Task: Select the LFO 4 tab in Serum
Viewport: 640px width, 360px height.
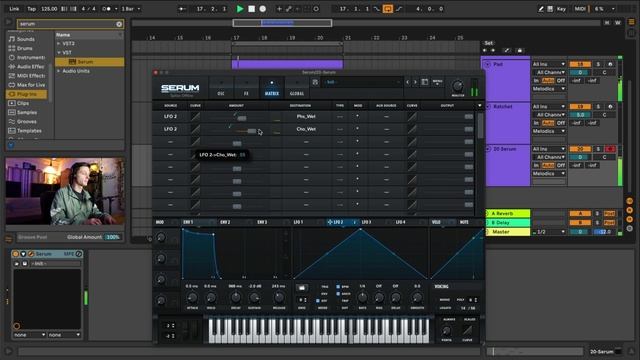Action: pyautogui.click(x=400, y=222)
